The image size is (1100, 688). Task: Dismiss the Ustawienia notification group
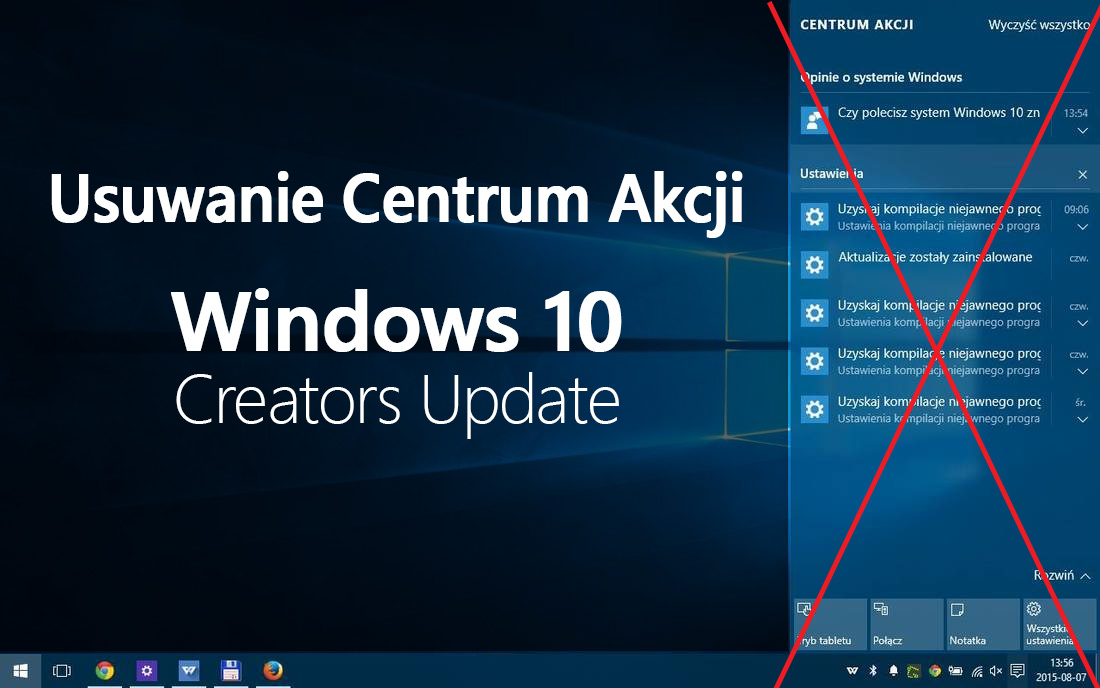[x=1082, y=175]
